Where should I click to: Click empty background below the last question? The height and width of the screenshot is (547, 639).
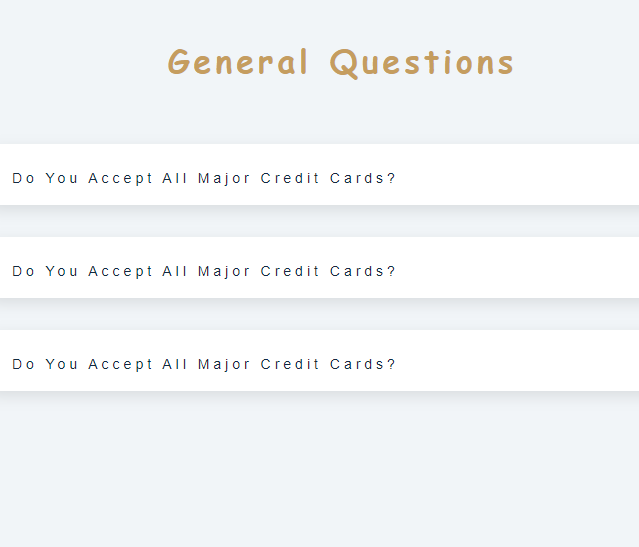pyautogui.click(x=320, y=469)
